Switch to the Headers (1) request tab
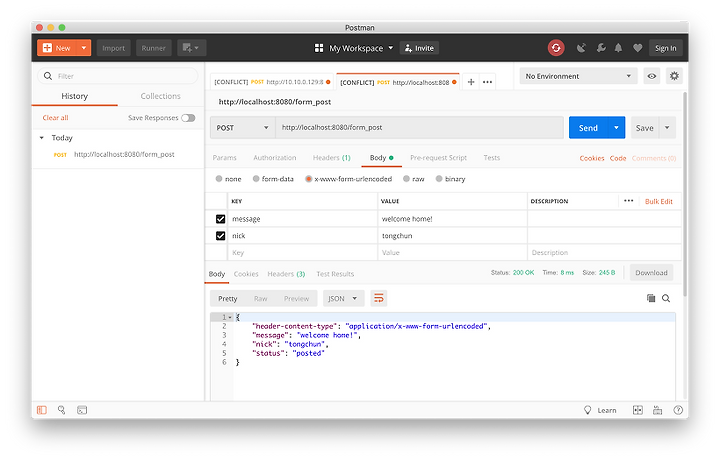This screenshot has width=720, height=460. click(x=332, y=157)
